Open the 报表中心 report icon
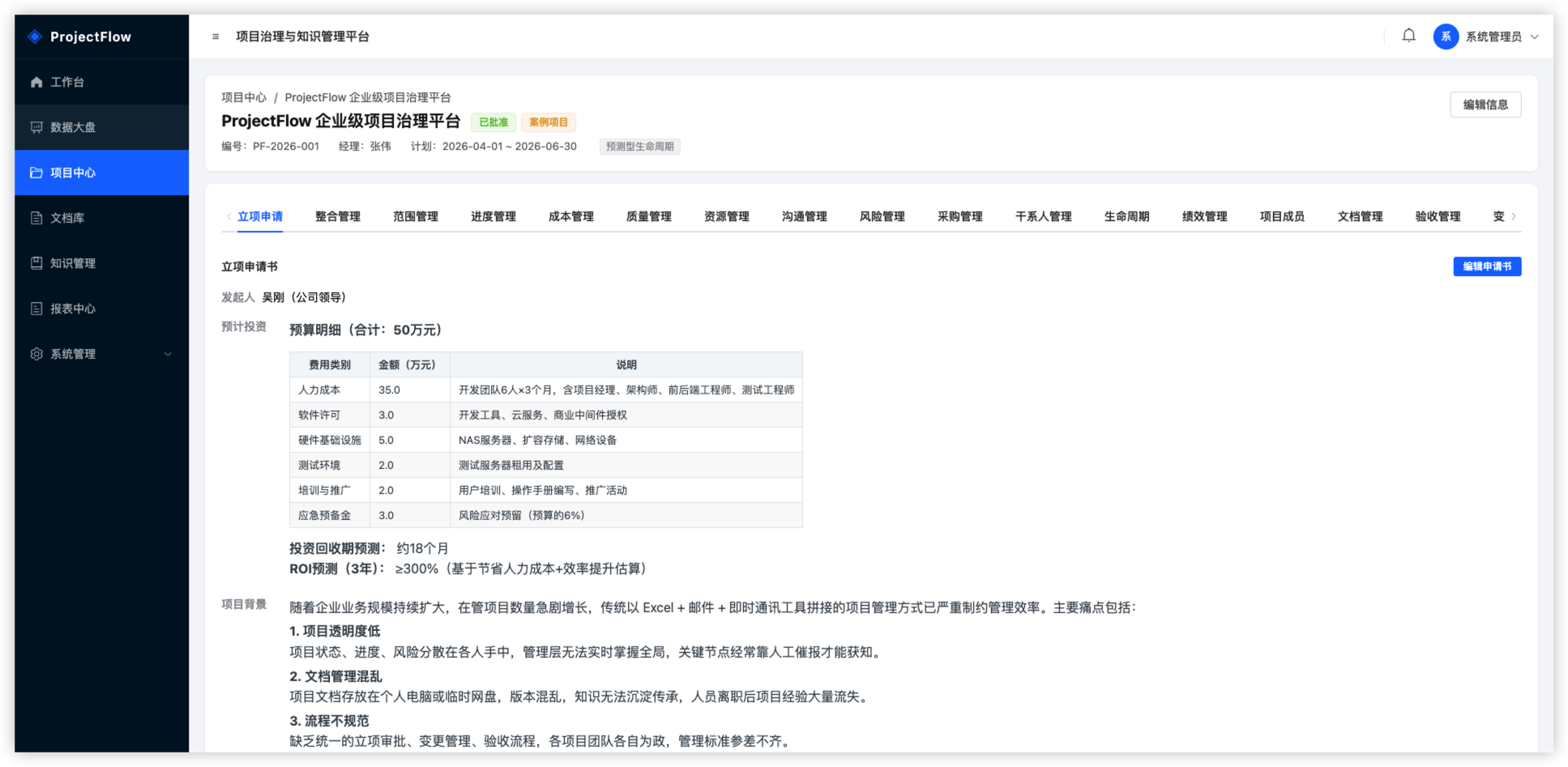The image size is (1568, 767). pyautogui.click(x=36, y=309)
